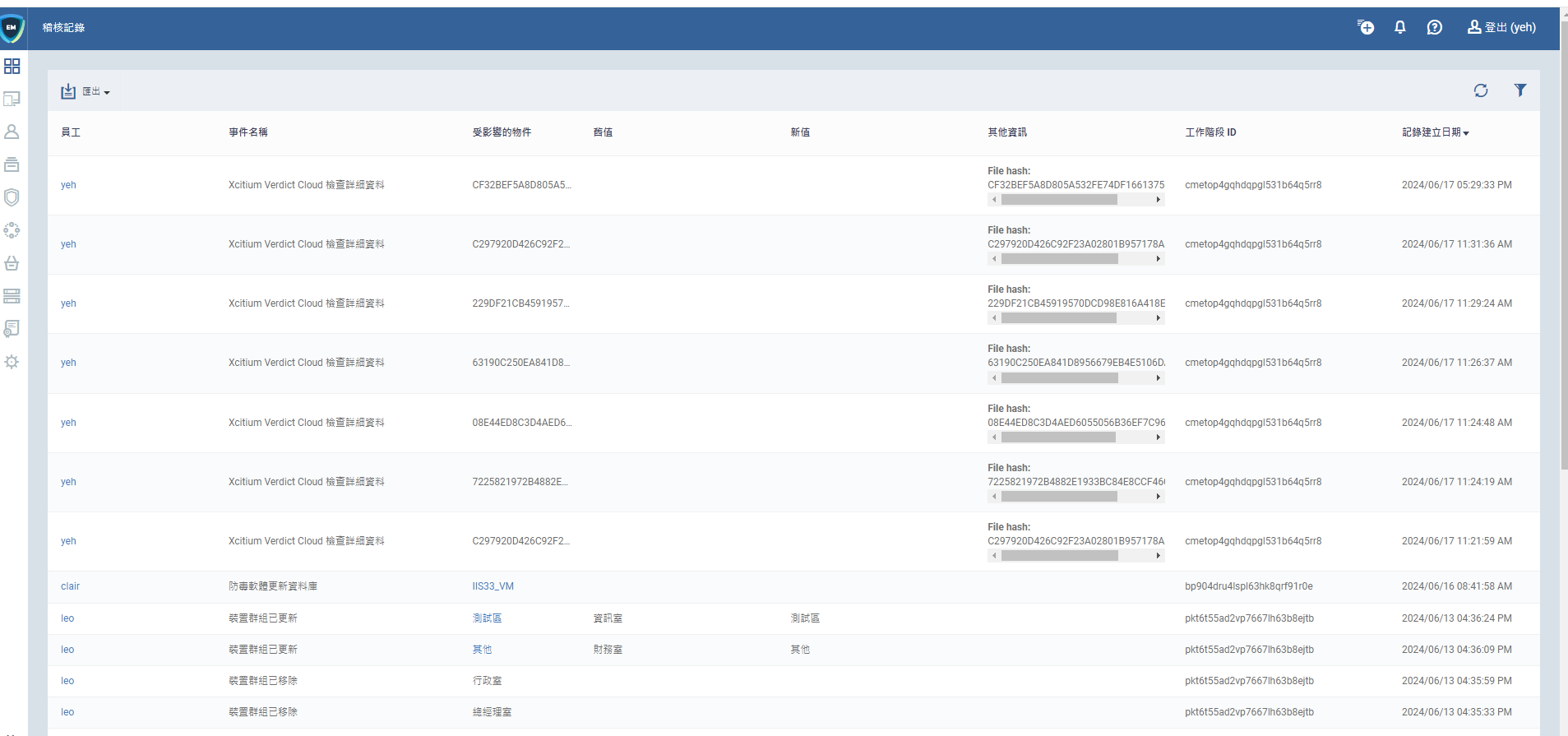1568x736 pixels.
Task: Click the 總經理室 affected object
Action: (492, 712)
